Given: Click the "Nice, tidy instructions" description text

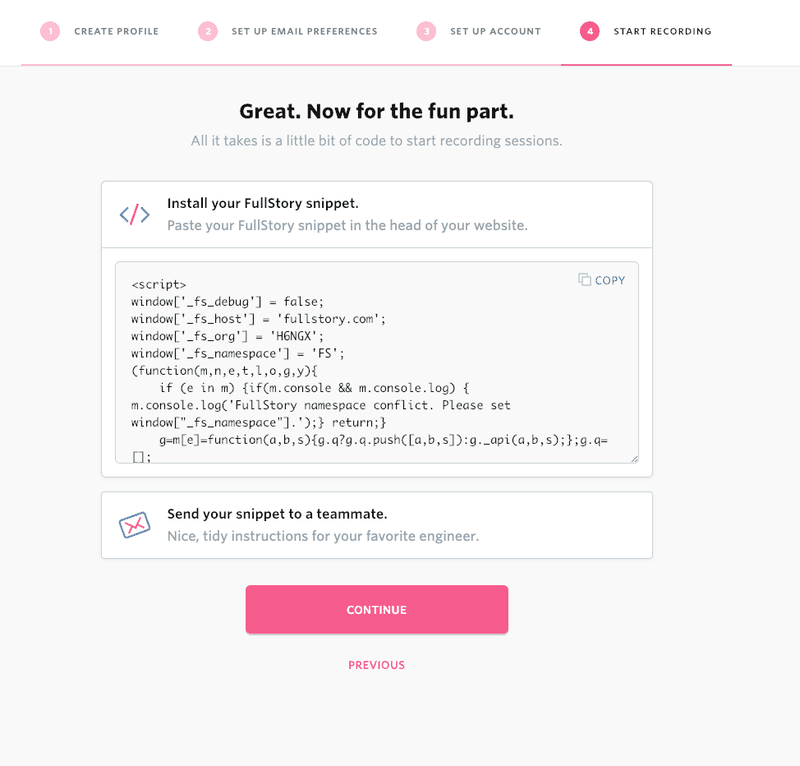Looking at the screenshot, I should tap(322, 536).
